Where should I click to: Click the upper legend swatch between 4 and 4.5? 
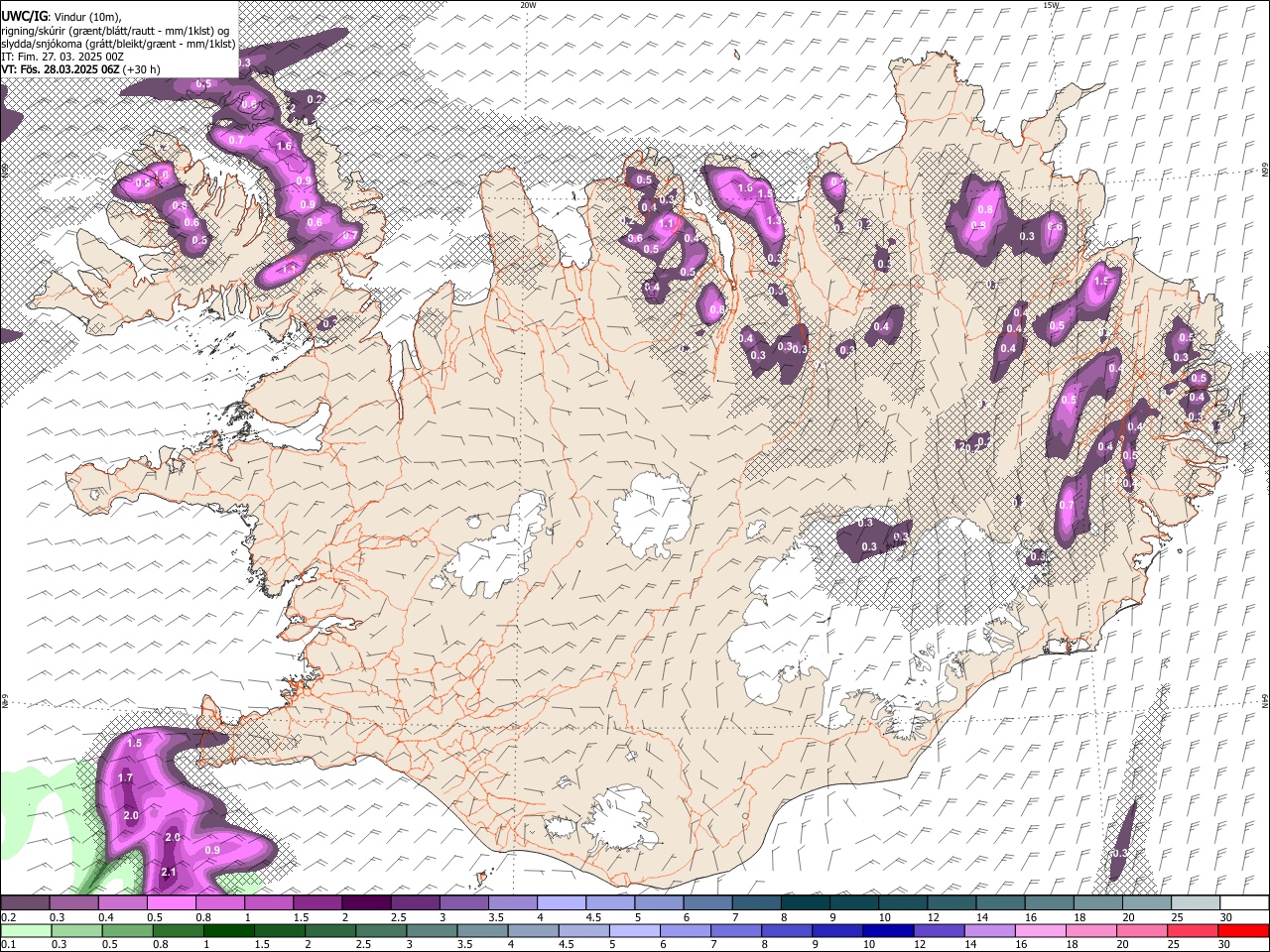click(561, 903)
